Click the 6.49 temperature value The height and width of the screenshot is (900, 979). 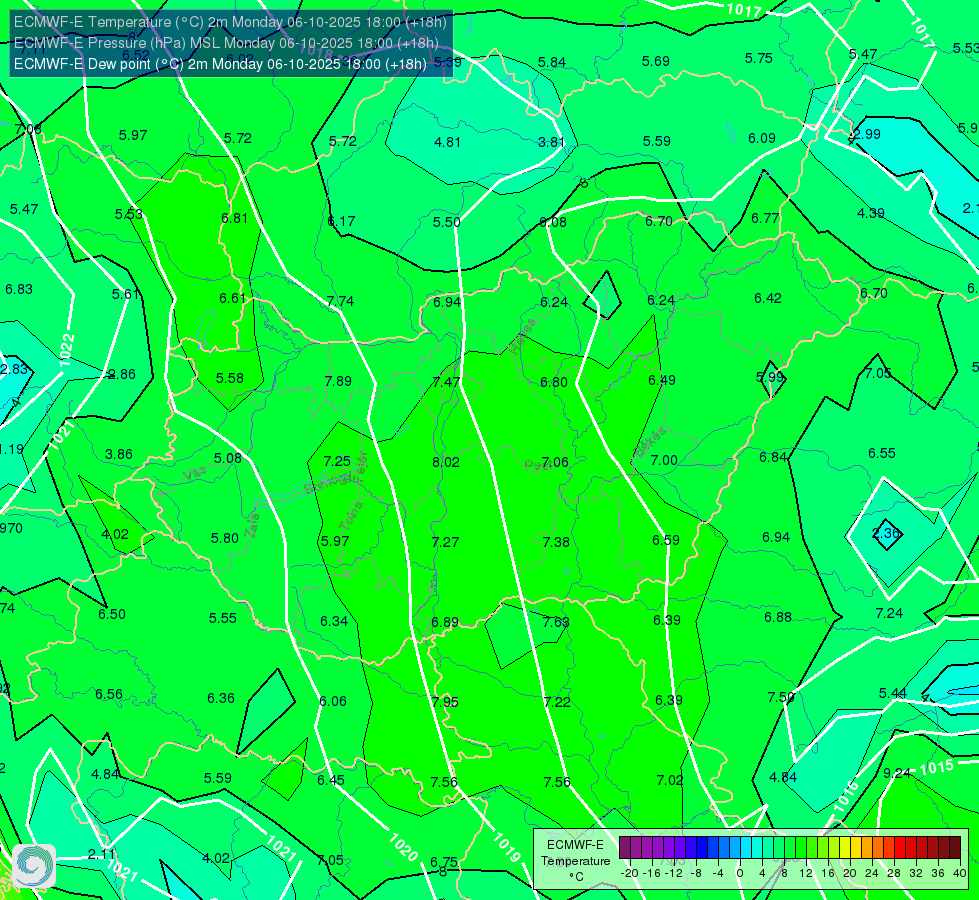point(662,380)
